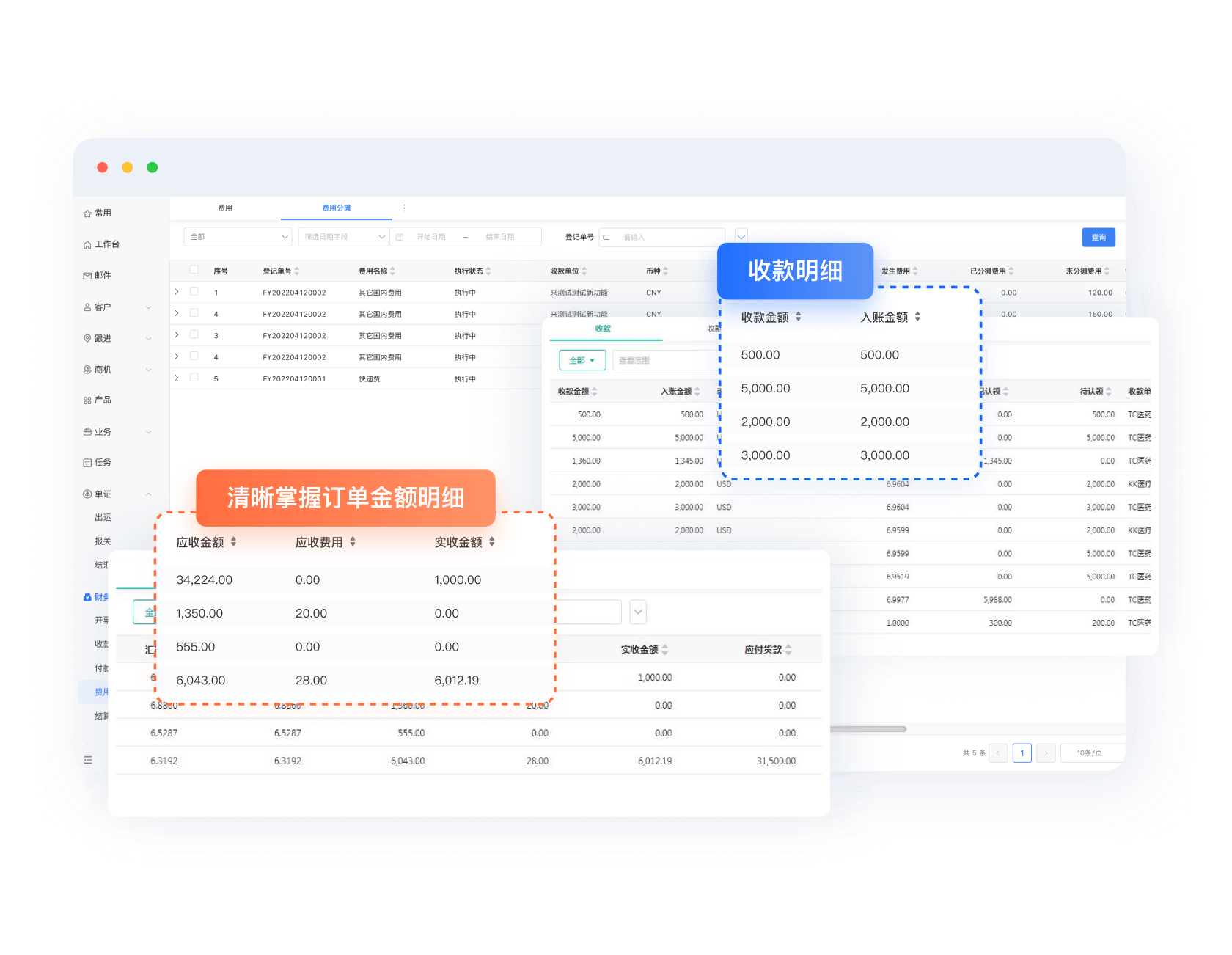1232x955 pixels.
Task: Switch to the 费用 tab
Action: pyautogui.click(x=225, y=208)
